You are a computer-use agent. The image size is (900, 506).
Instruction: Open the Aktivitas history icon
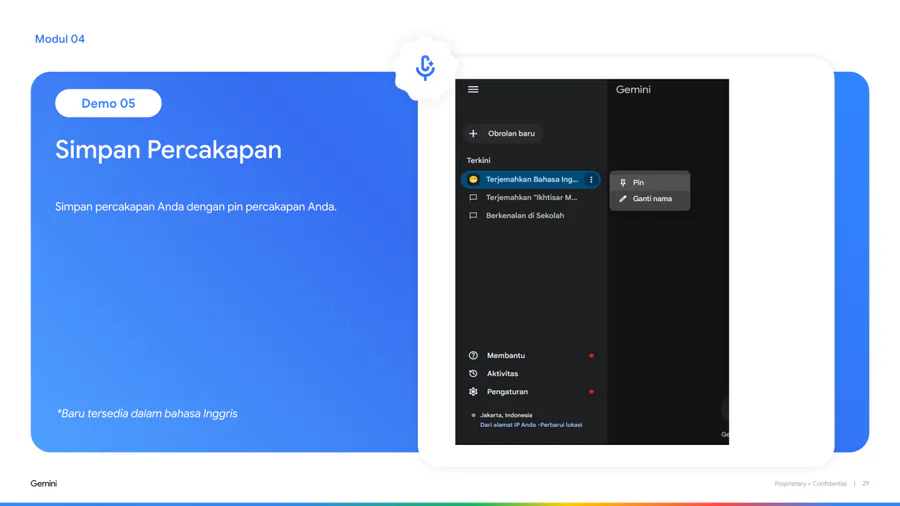(x=473, y=374)
